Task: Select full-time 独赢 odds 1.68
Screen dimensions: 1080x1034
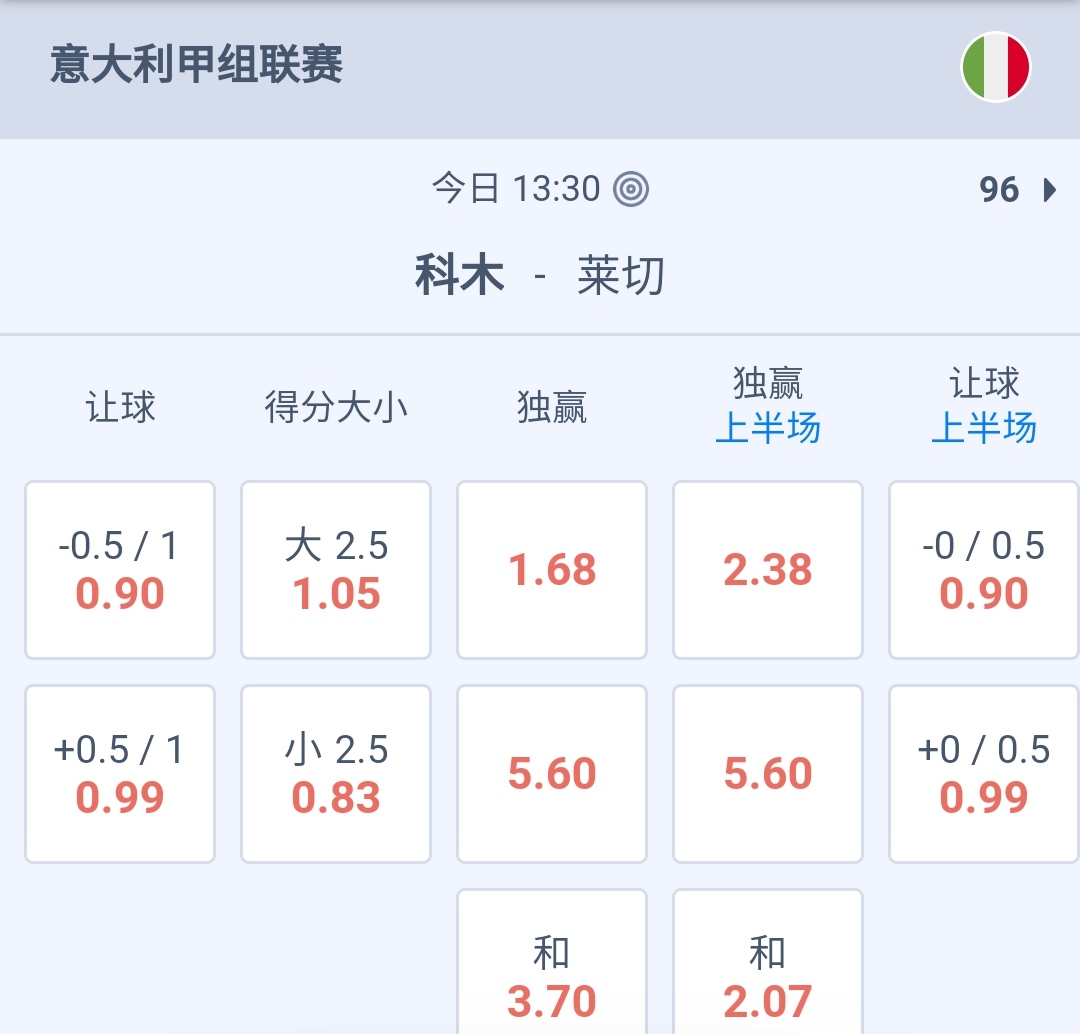Action: point(552,570)
